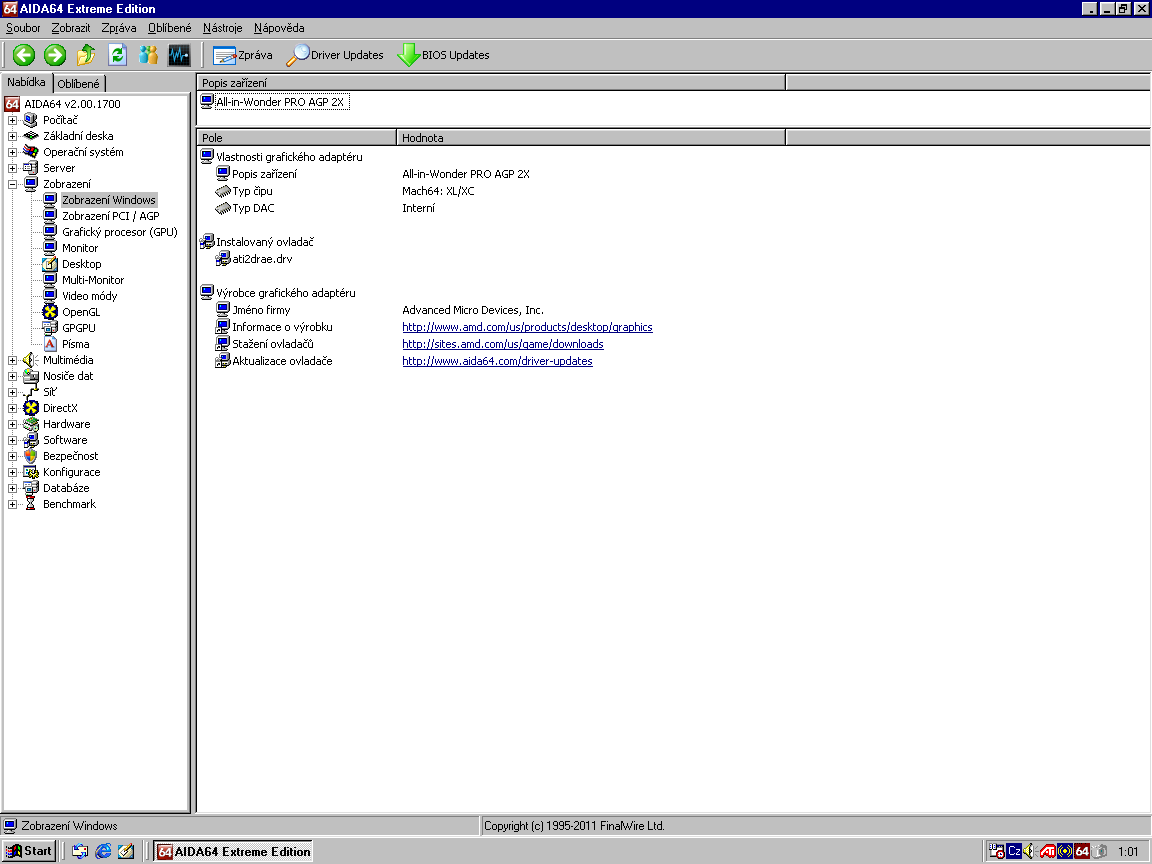Open the system monitor graph toolbar icon
The image size is (1152, 864).
tap(179, 55)
